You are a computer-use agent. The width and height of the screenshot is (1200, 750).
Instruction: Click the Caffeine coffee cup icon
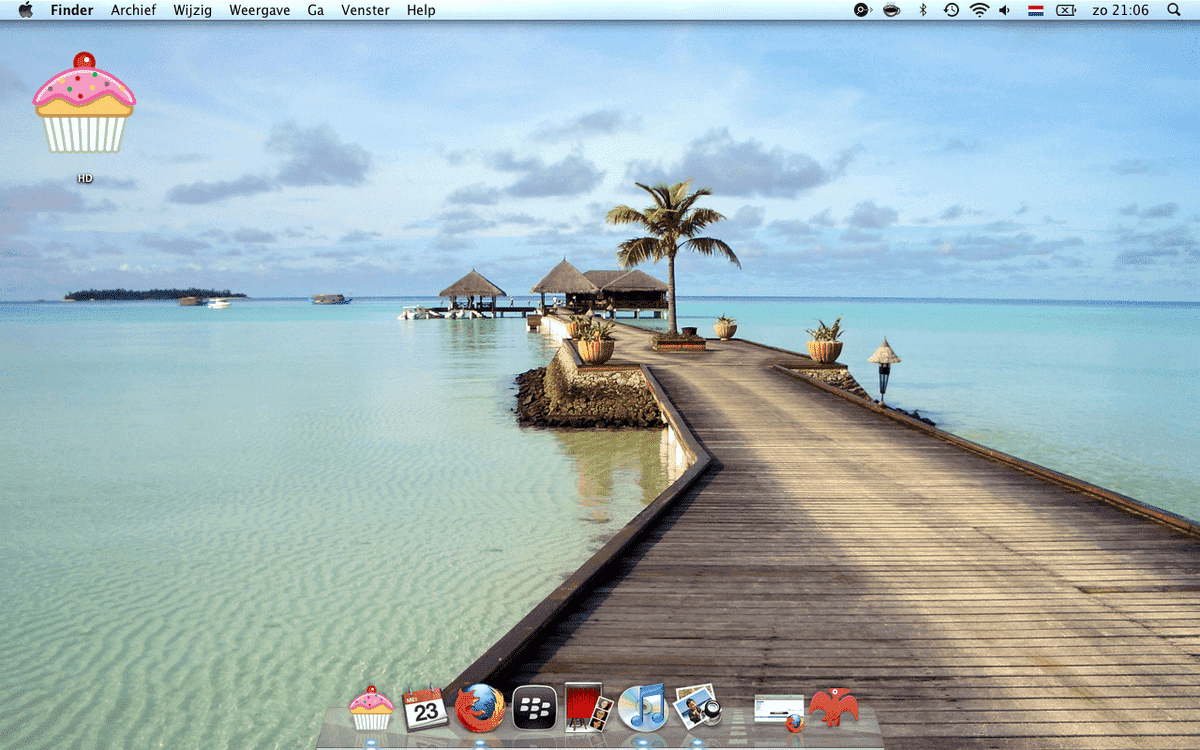pyautogui.click(x=890, y=10)
